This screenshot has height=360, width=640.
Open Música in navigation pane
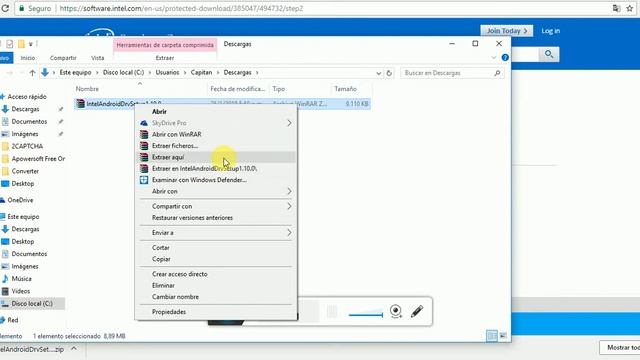point(21,279)
